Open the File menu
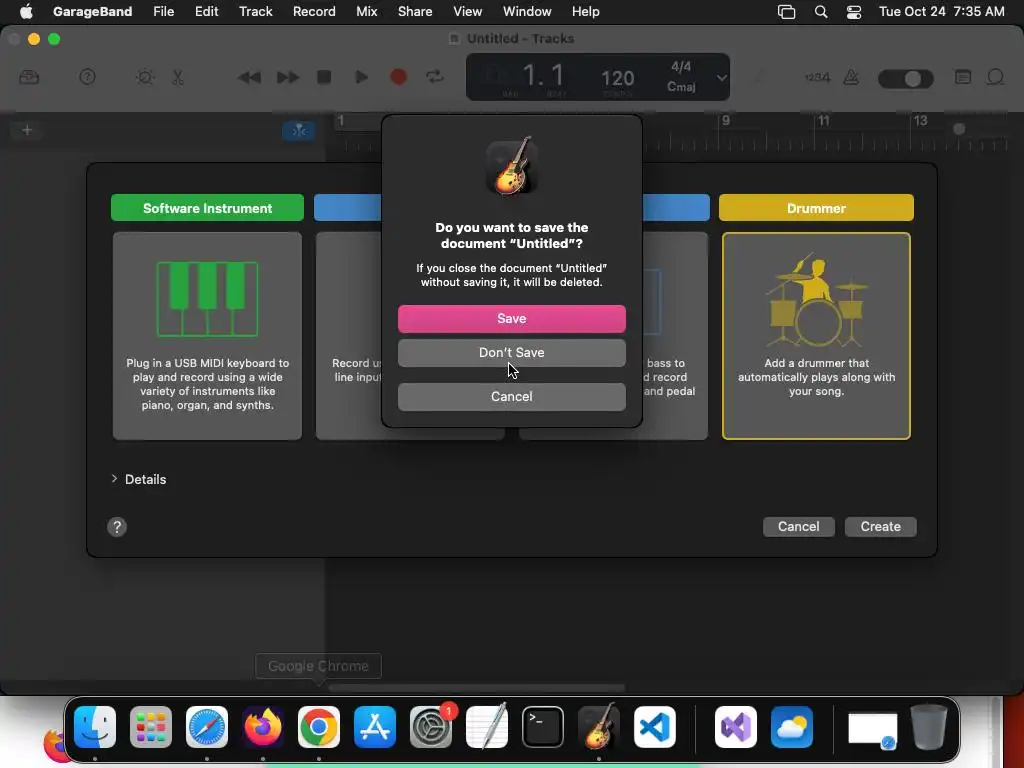Viewport: 1024px width, 768px height. point(163,11)
